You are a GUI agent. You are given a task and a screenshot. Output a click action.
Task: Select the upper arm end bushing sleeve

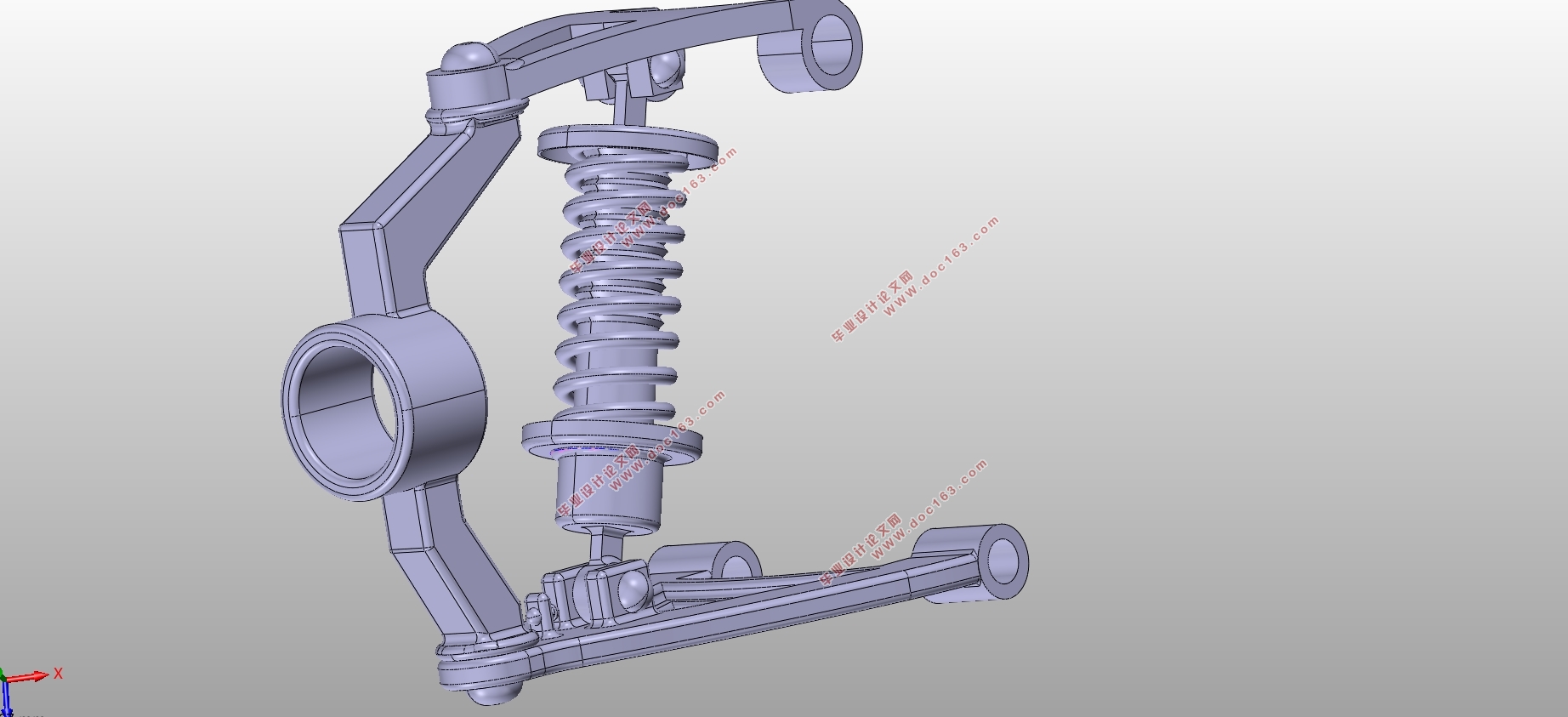click(810, 47)
